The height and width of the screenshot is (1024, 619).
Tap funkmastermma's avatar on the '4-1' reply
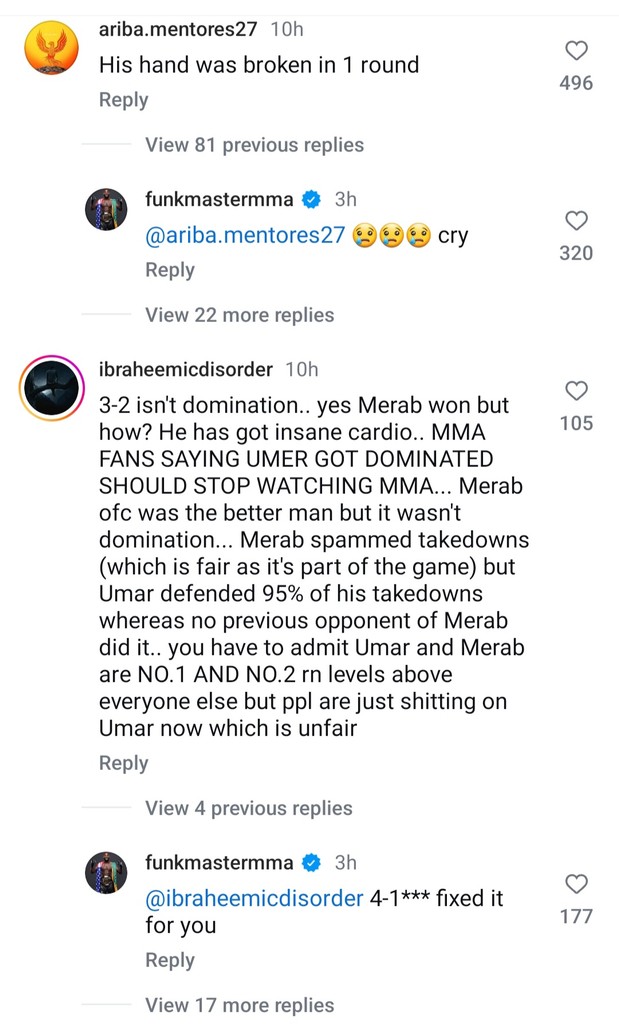tap(107, 872)
